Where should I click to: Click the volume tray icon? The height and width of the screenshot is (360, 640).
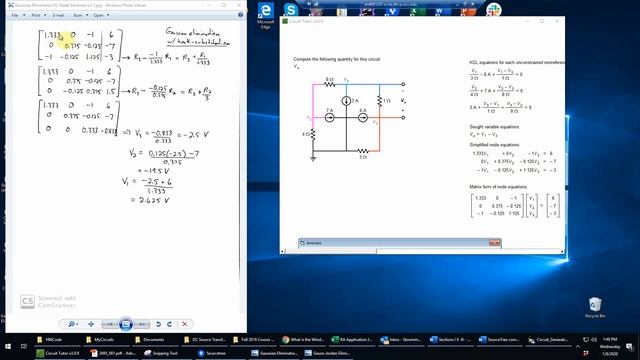[594, 340]
